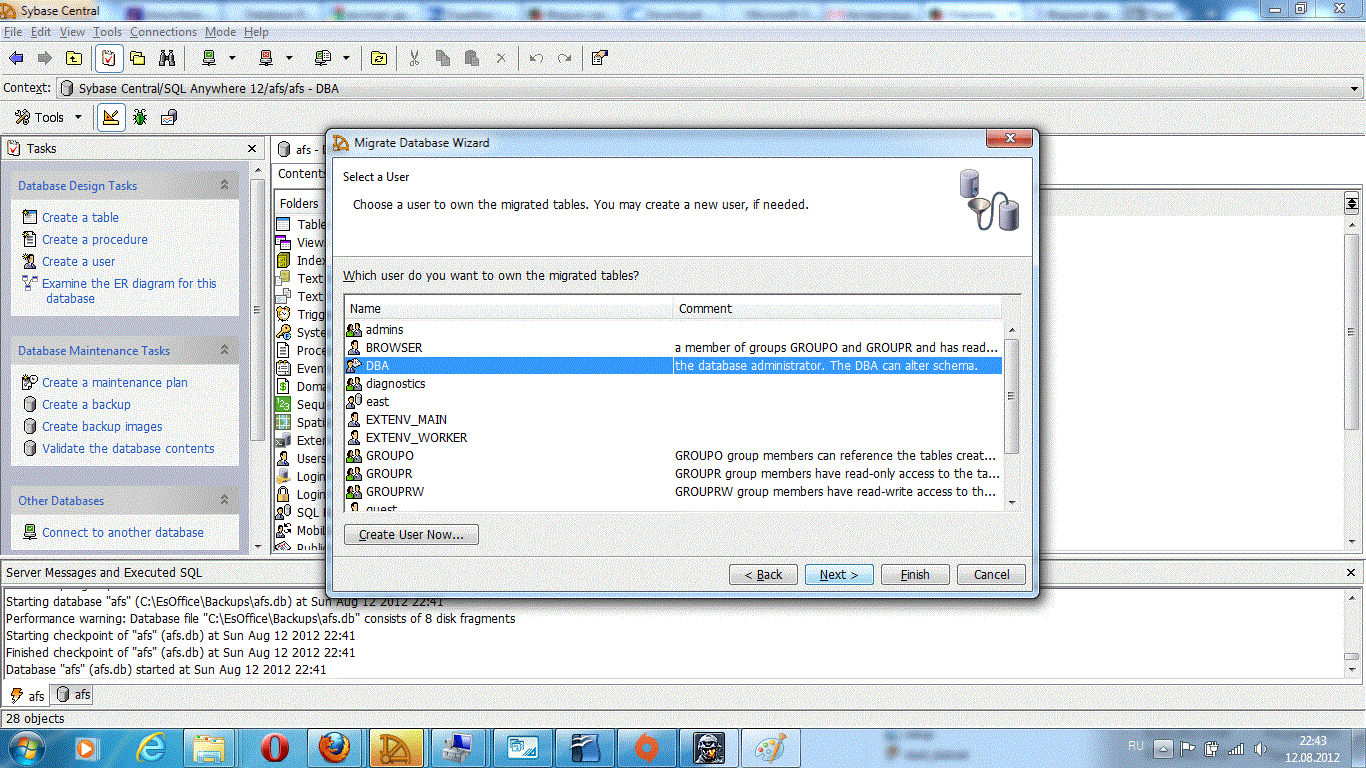
Task: Open Windows Explorer from the taskbar
Action: coord(211,747)
